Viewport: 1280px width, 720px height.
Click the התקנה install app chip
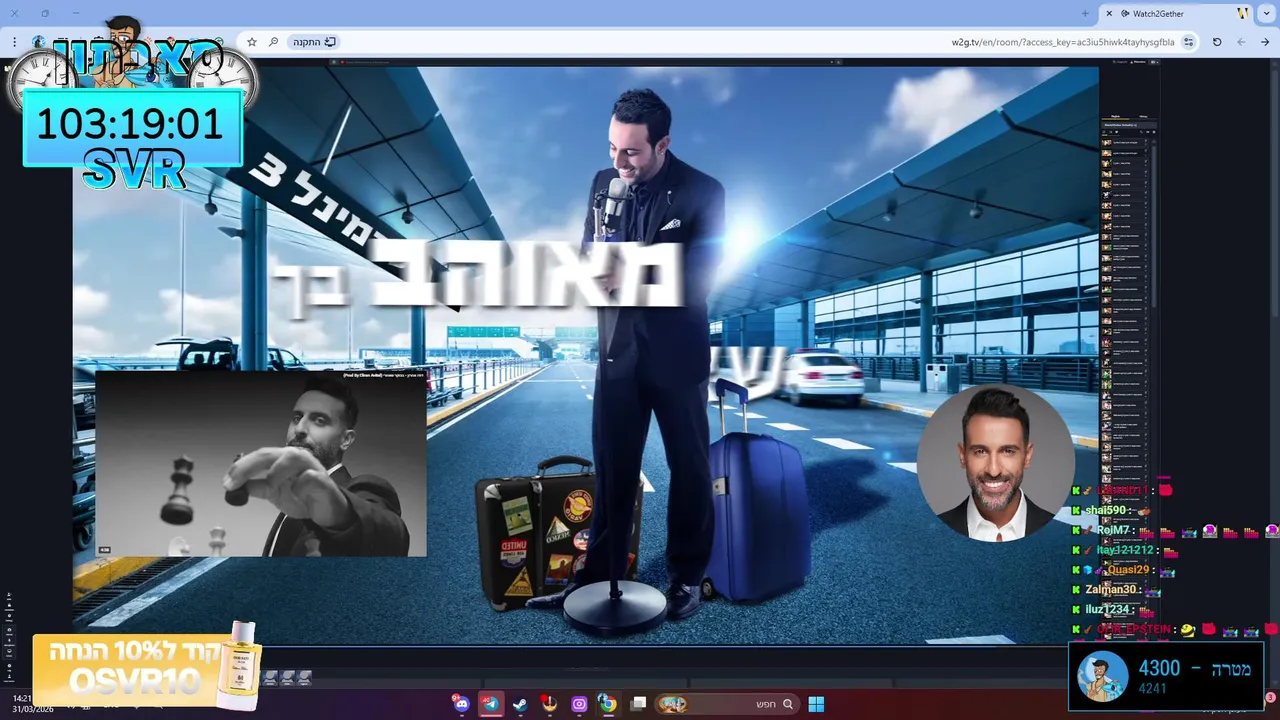314,42
